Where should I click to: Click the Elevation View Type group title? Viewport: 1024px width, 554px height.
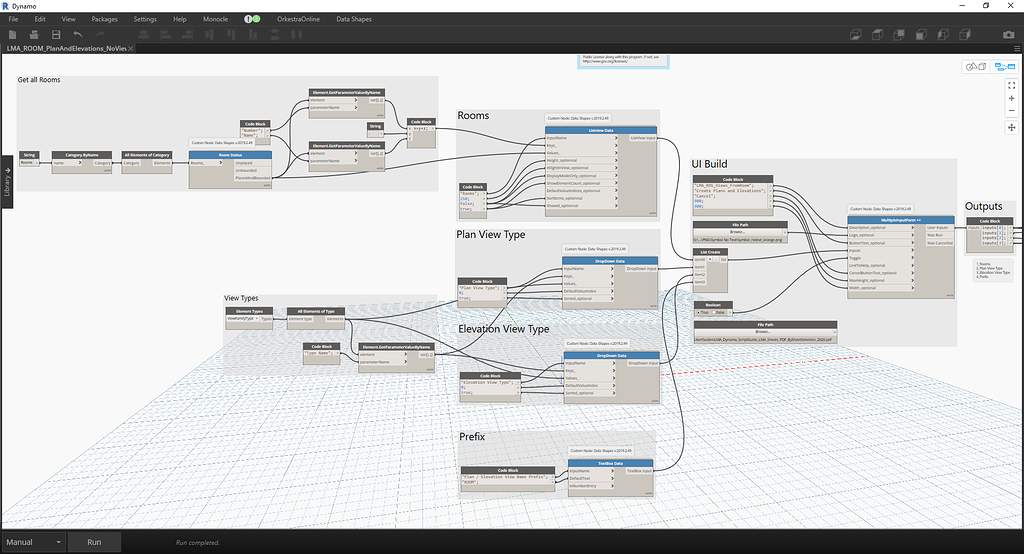click(504, 329)
